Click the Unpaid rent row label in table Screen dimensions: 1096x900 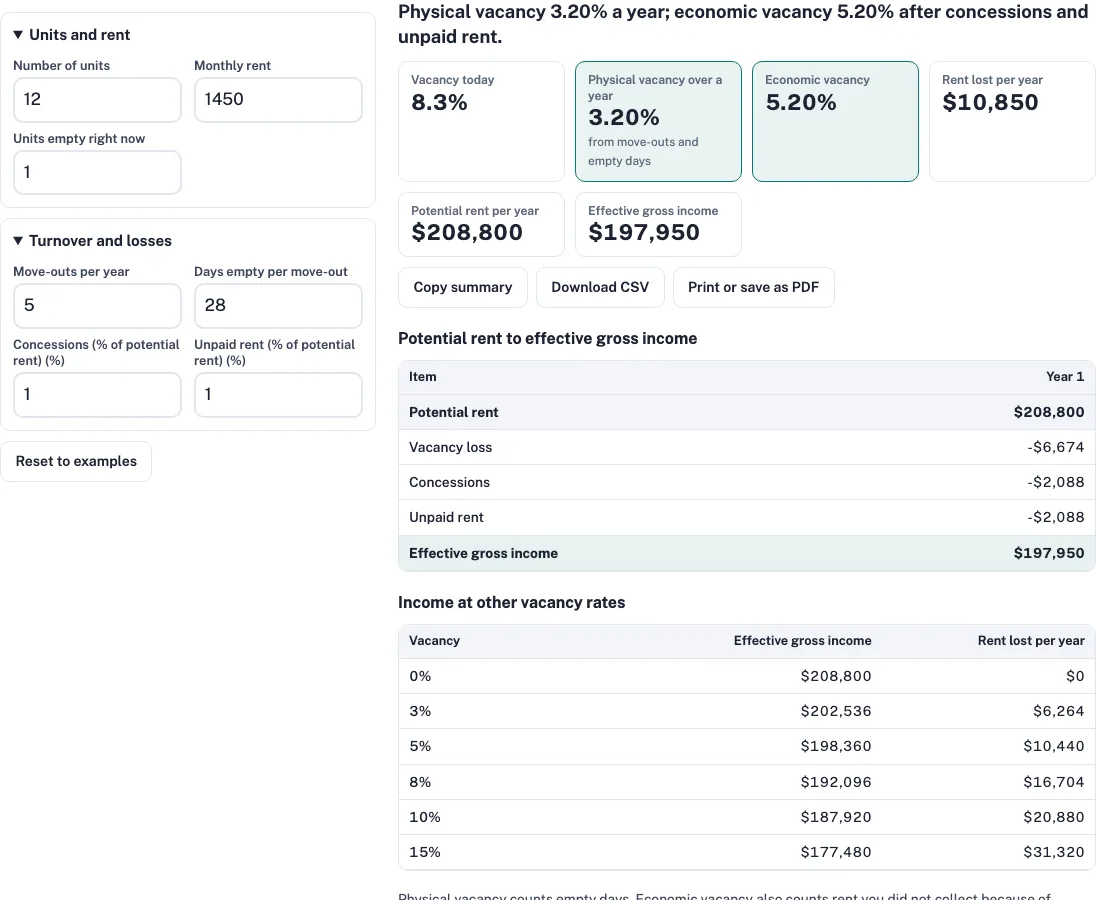[x=446, y=517]
